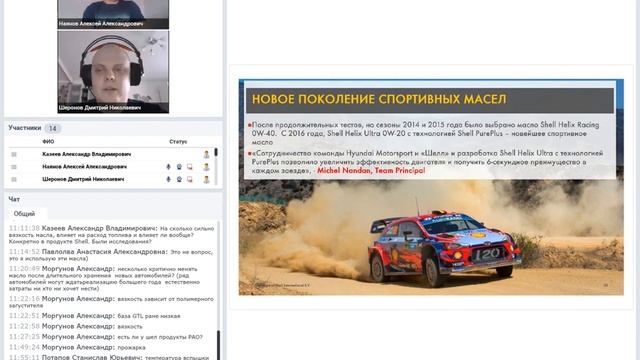
Task: Click chat message sent at 11:27:25
Action: [x=106, y=337]
